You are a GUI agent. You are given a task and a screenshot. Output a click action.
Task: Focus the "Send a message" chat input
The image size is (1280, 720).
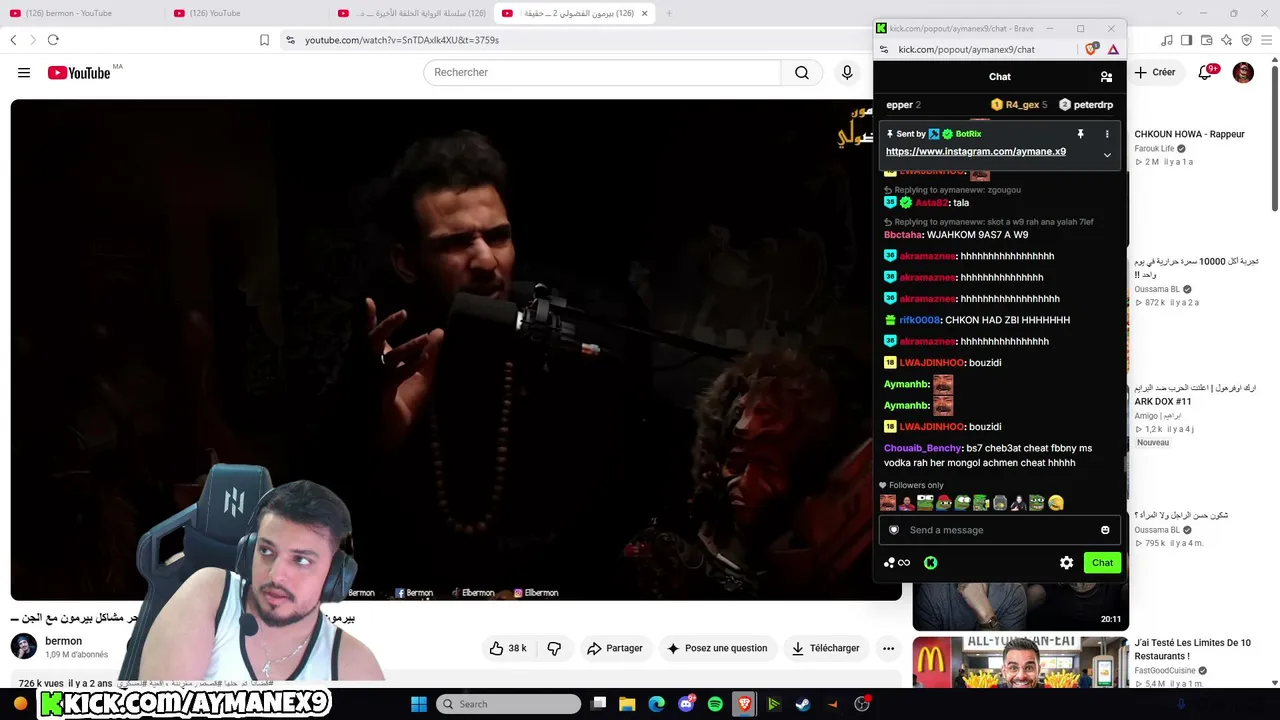pyautogui.click(x=1000, y=530)
